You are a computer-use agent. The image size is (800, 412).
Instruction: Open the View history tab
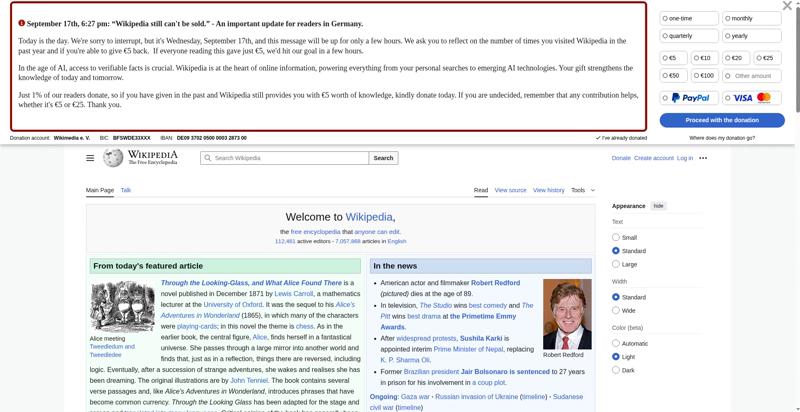548,190
